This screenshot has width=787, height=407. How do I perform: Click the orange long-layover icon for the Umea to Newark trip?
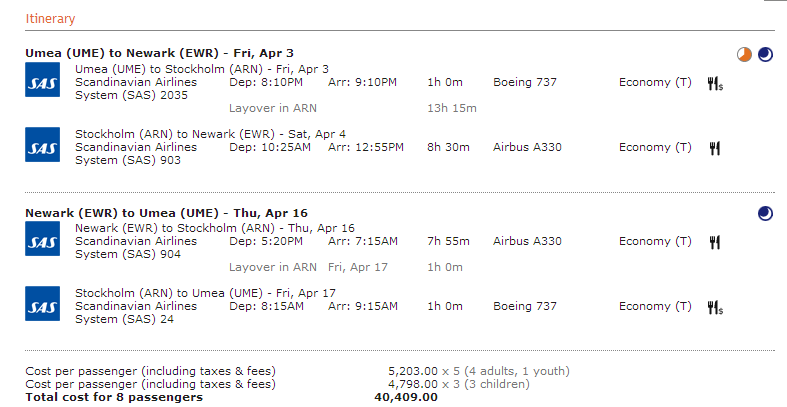[744, 54]
